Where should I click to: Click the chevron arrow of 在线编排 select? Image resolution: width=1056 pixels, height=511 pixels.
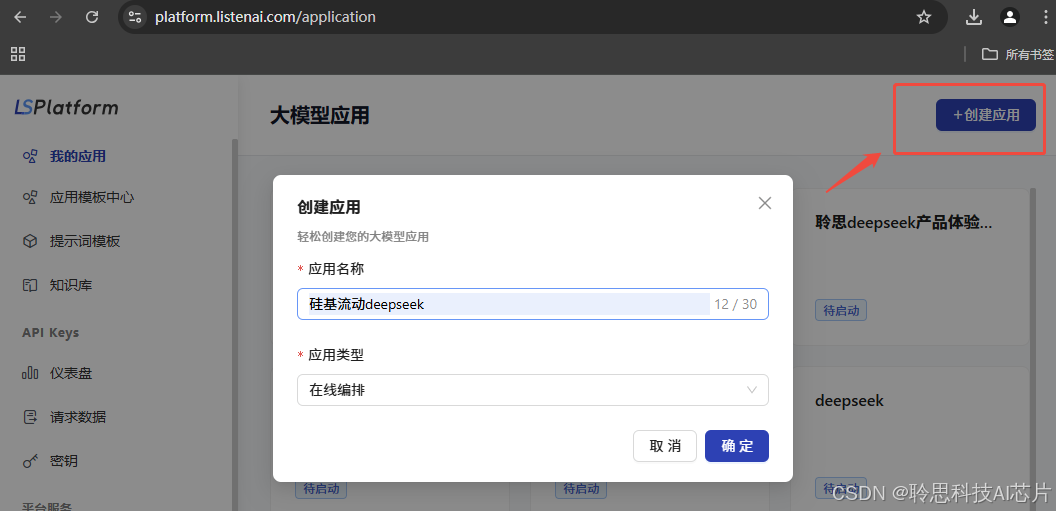752,390
